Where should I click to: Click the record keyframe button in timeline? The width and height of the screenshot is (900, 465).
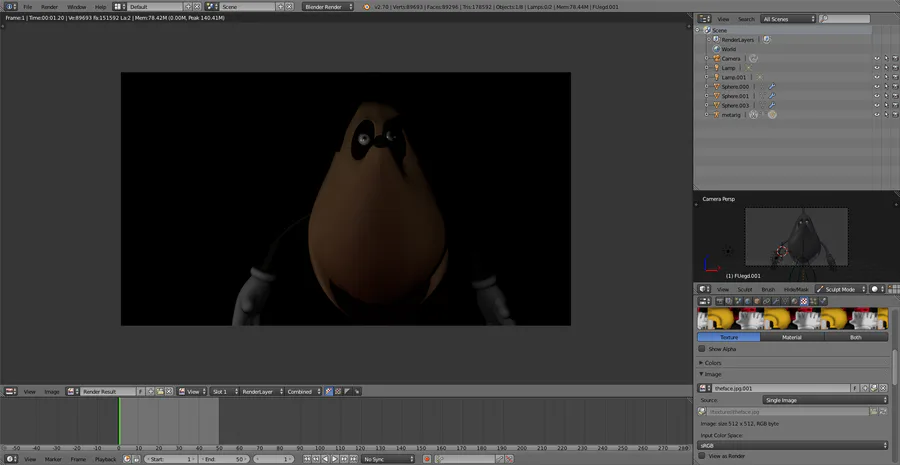[x=426, y=459]
